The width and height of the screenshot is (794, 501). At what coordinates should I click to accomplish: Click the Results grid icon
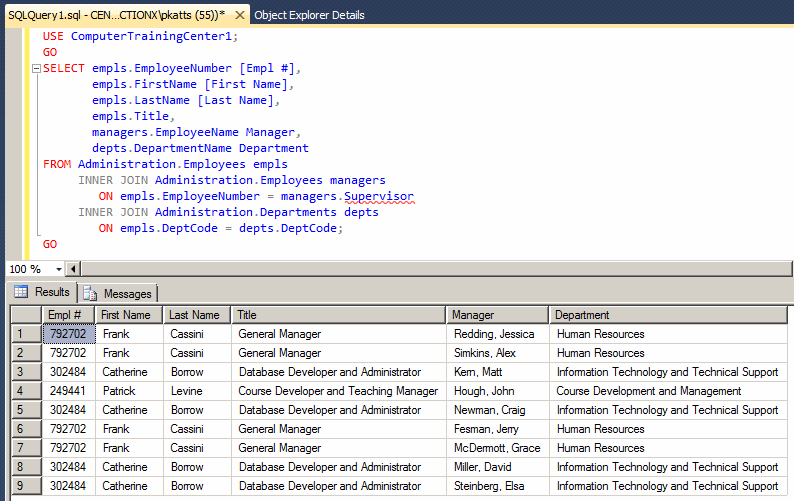click(21, 292)
